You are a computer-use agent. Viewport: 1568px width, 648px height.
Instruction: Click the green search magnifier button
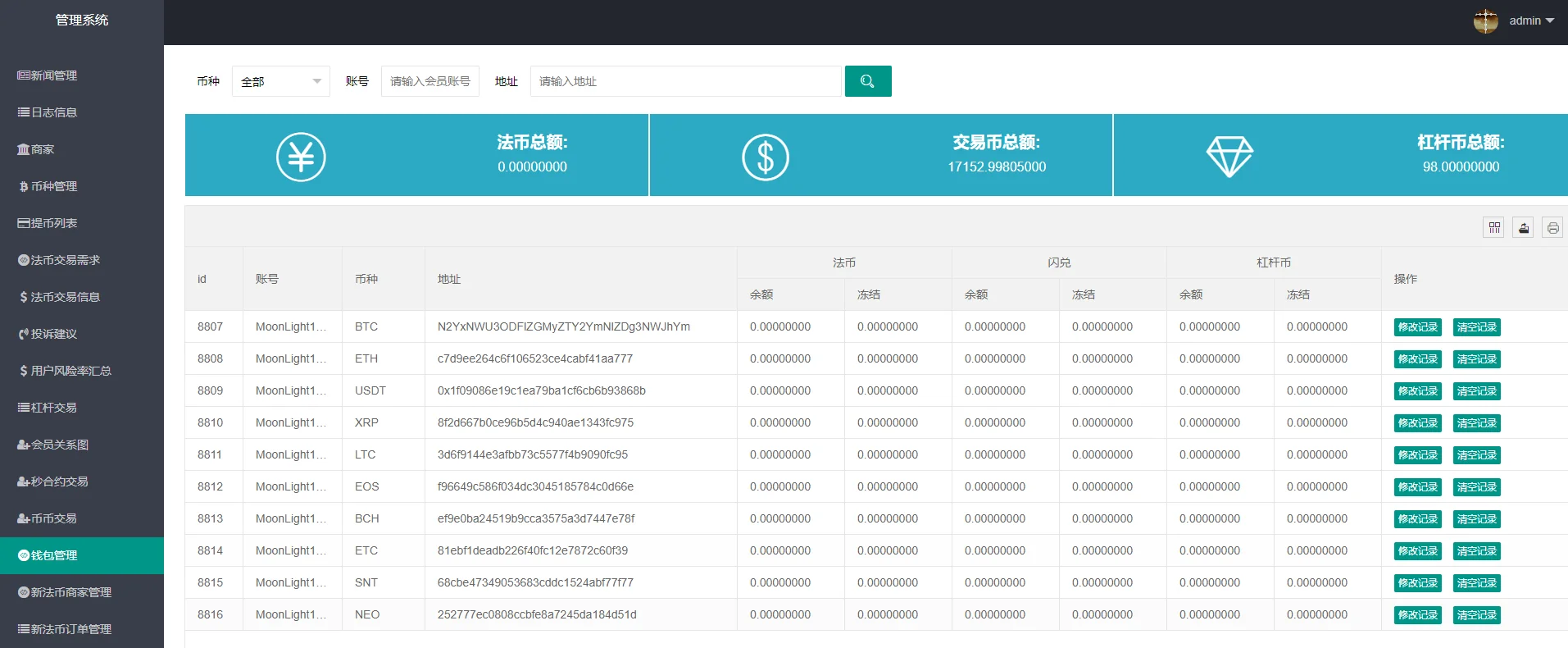867,81
